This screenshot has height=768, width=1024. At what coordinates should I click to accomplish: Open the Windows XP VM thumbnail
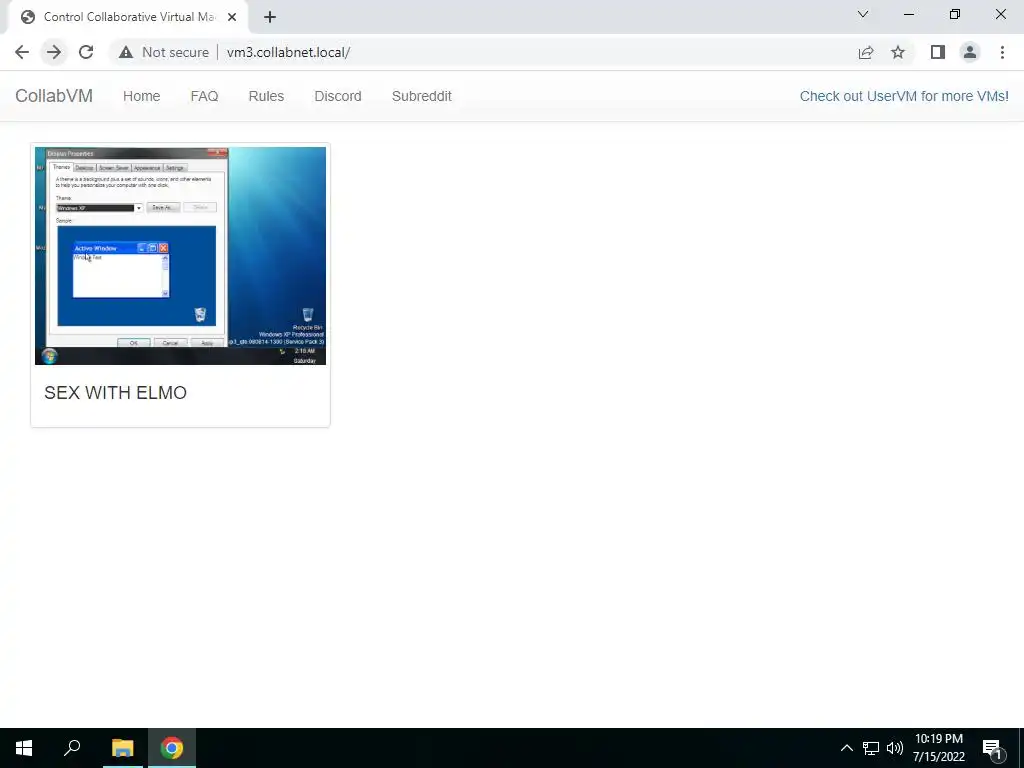tap(180, 255)
